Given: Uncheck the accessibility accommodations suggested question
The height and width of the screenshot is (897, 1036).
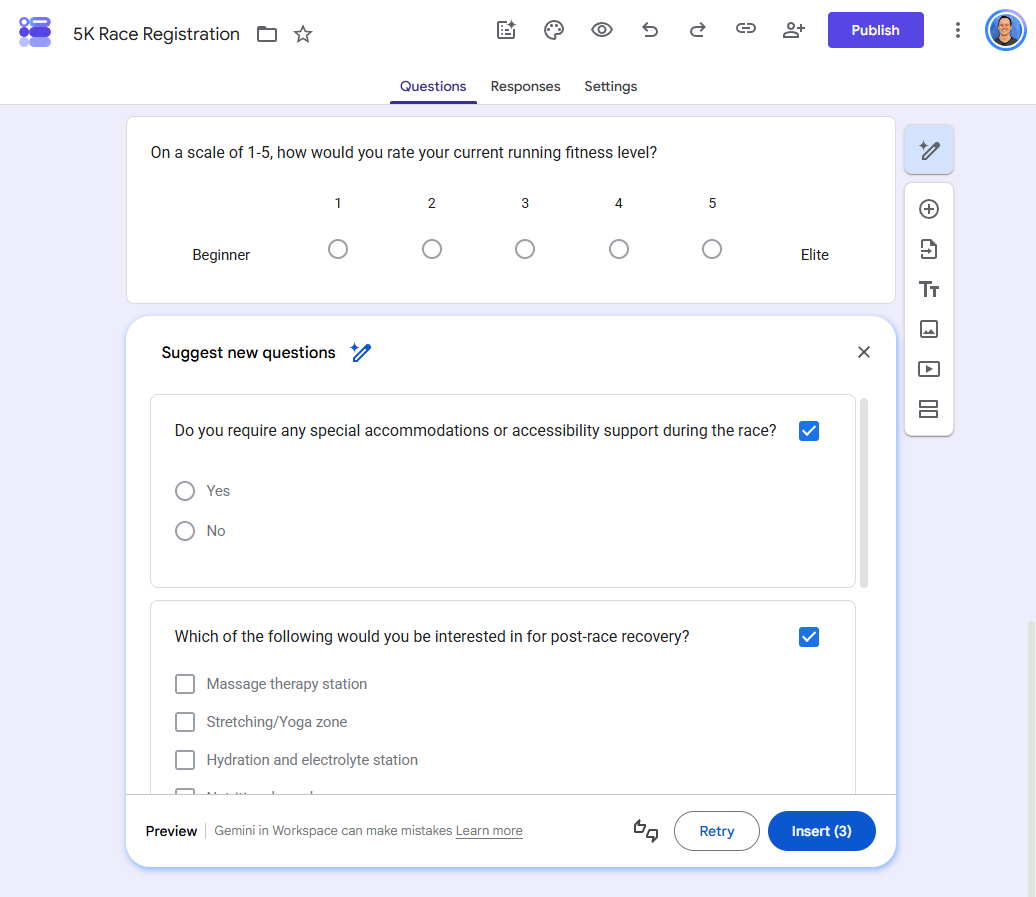Looking at the screenshot, I should [x=809, y=431].
